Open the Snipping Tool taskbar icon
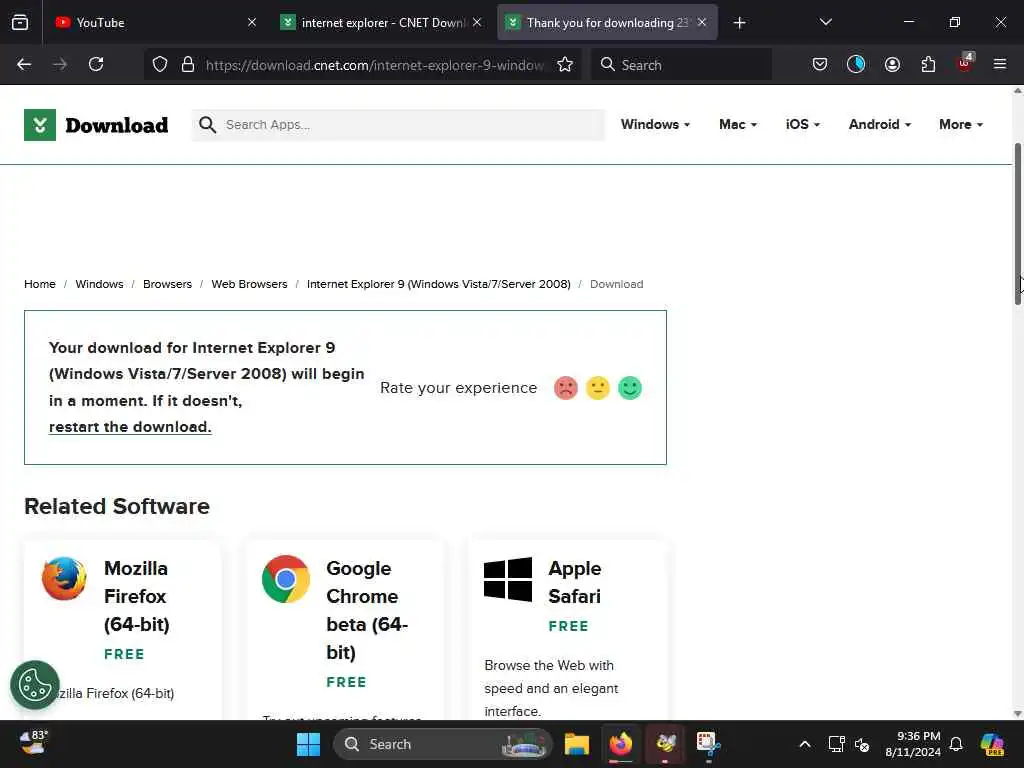The image size is (1024, 768). (x=709, y=744)
